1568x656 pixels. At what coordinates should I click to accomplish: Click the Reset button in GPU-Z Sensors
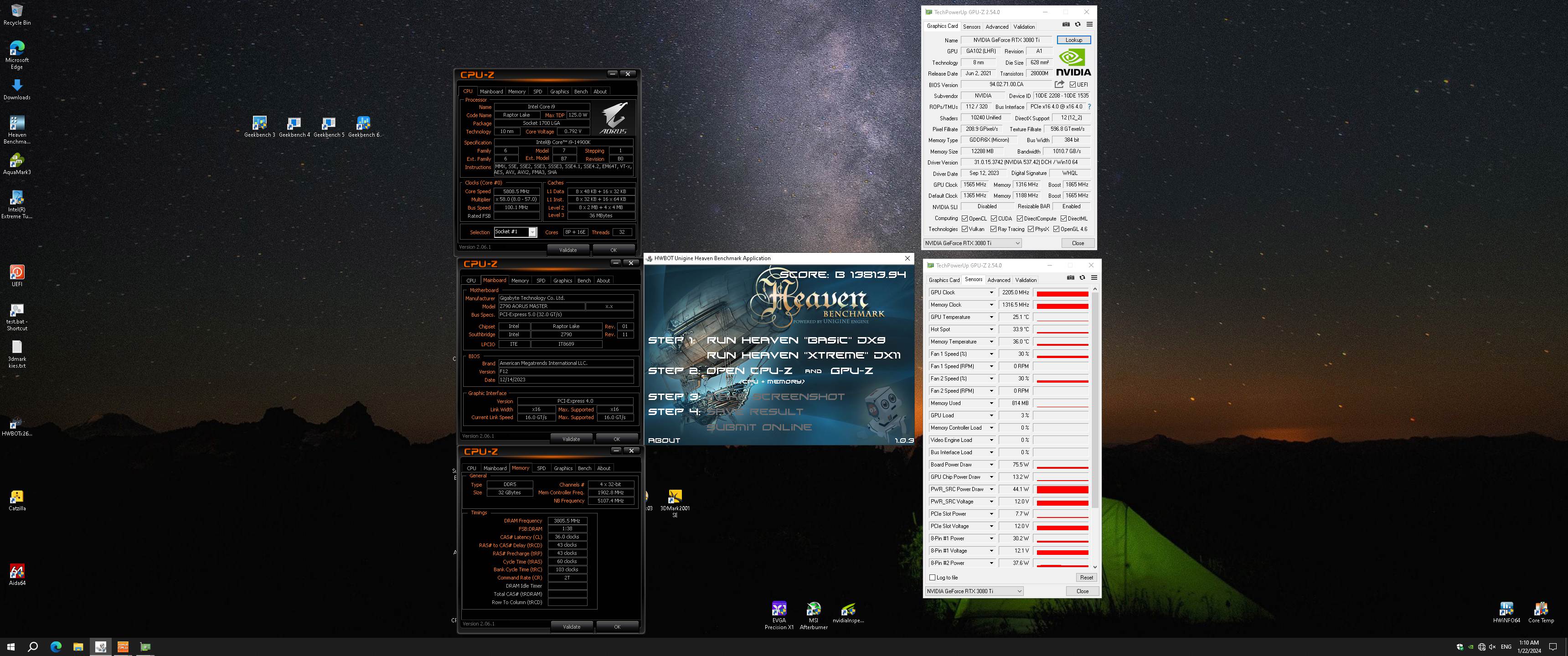point(1087,578)
